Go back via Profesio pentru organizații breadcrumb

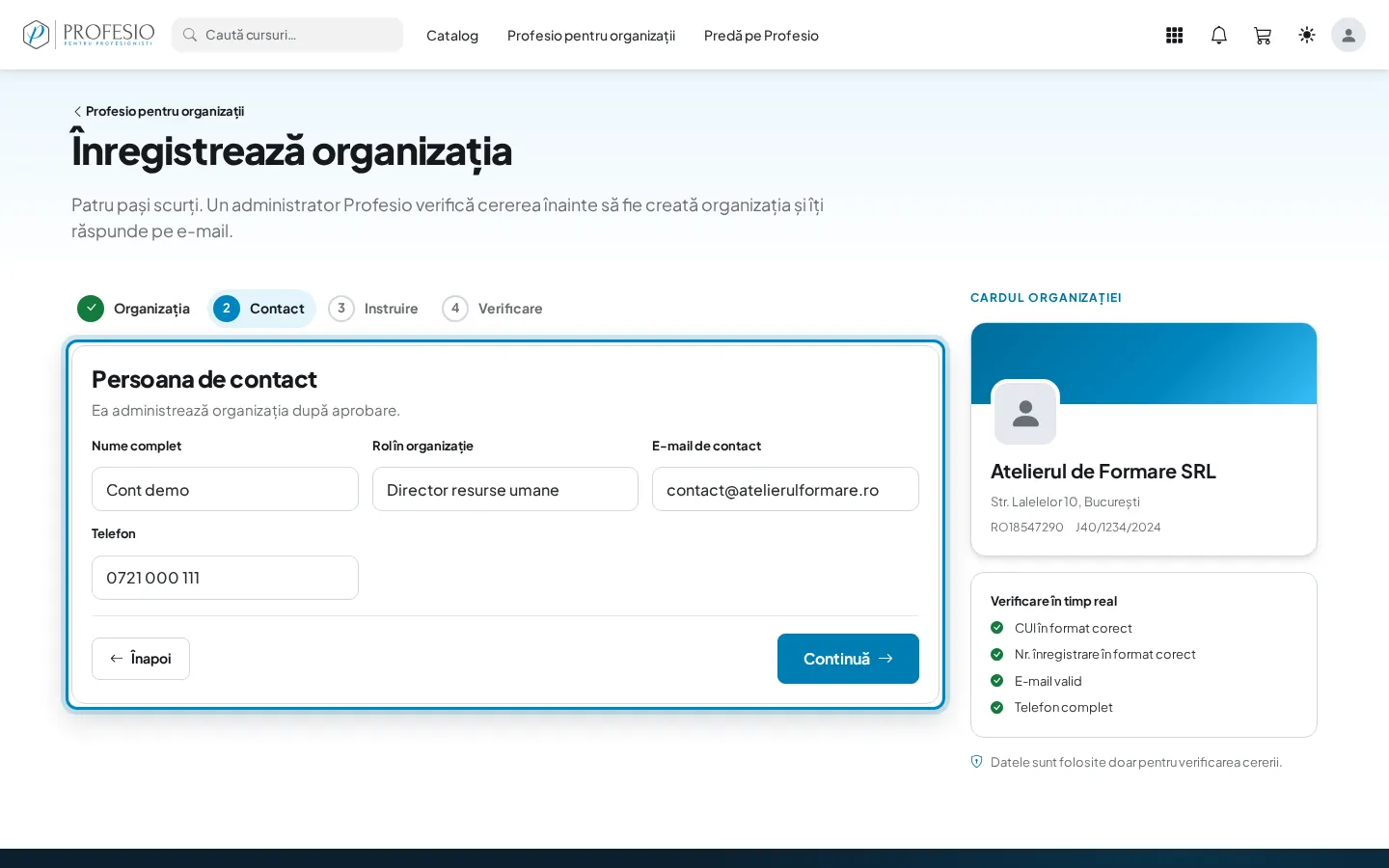click(159, 111)
